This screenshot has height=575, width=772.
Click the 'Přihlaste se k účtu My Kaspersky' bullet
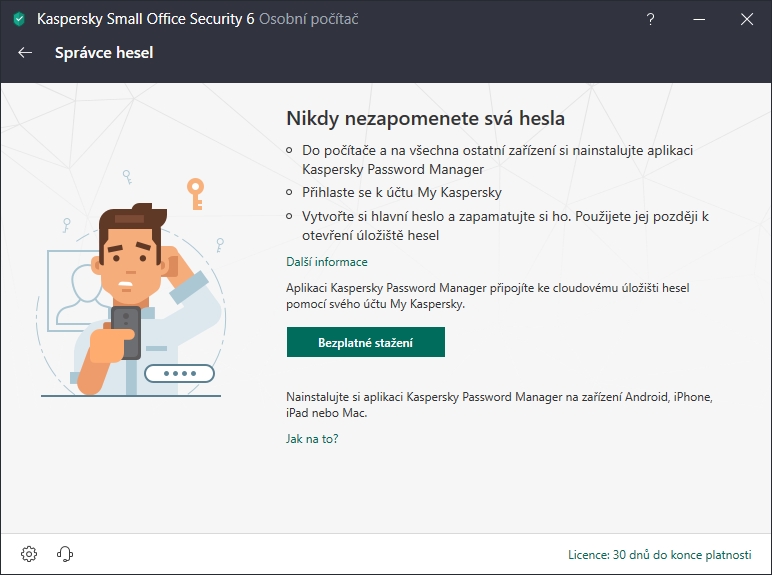click(x=402, y=192)
